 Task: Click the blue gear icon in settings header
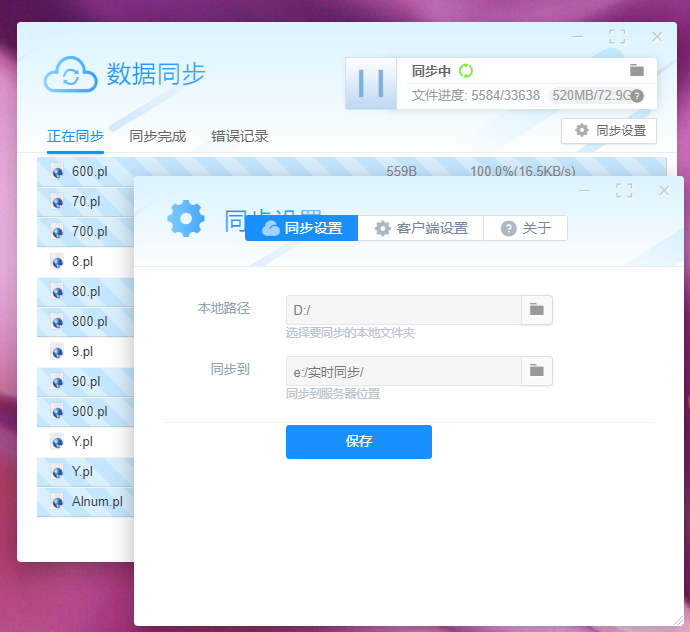pos(186,219)
